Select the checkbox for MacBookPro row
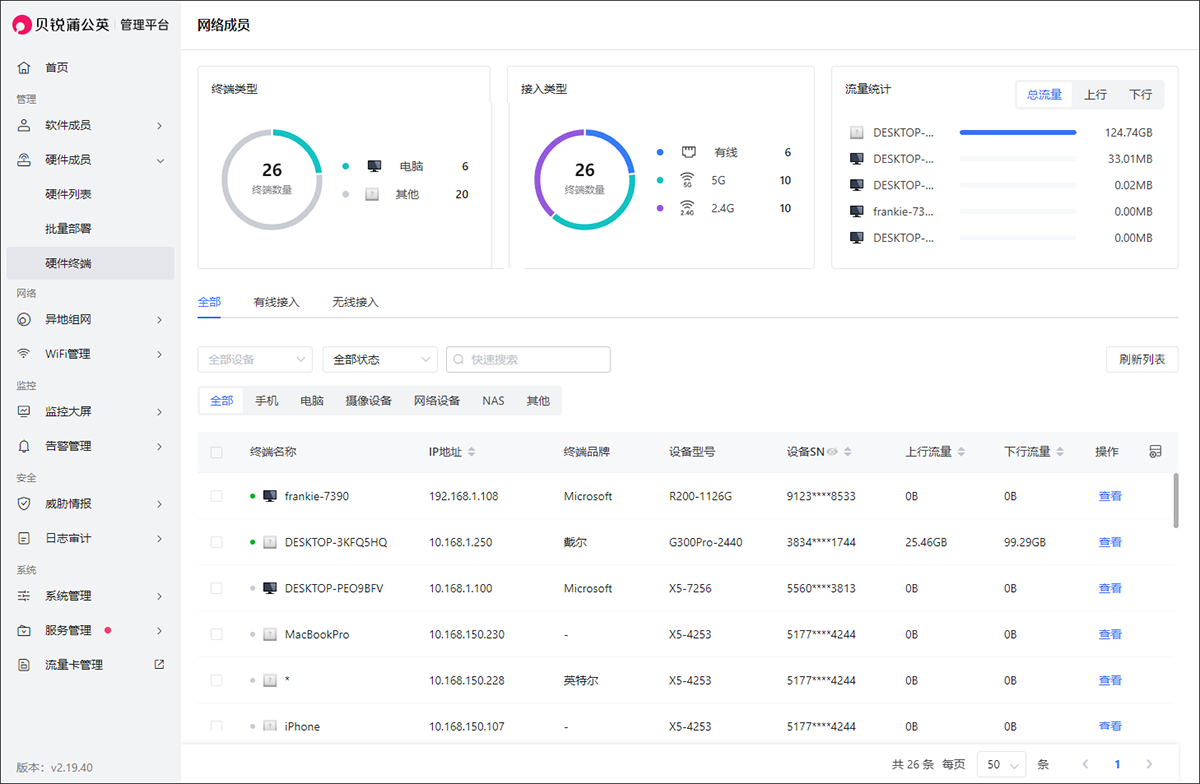Image resolution: width=1200 pixels, height=784 pixels. (217, 634)
